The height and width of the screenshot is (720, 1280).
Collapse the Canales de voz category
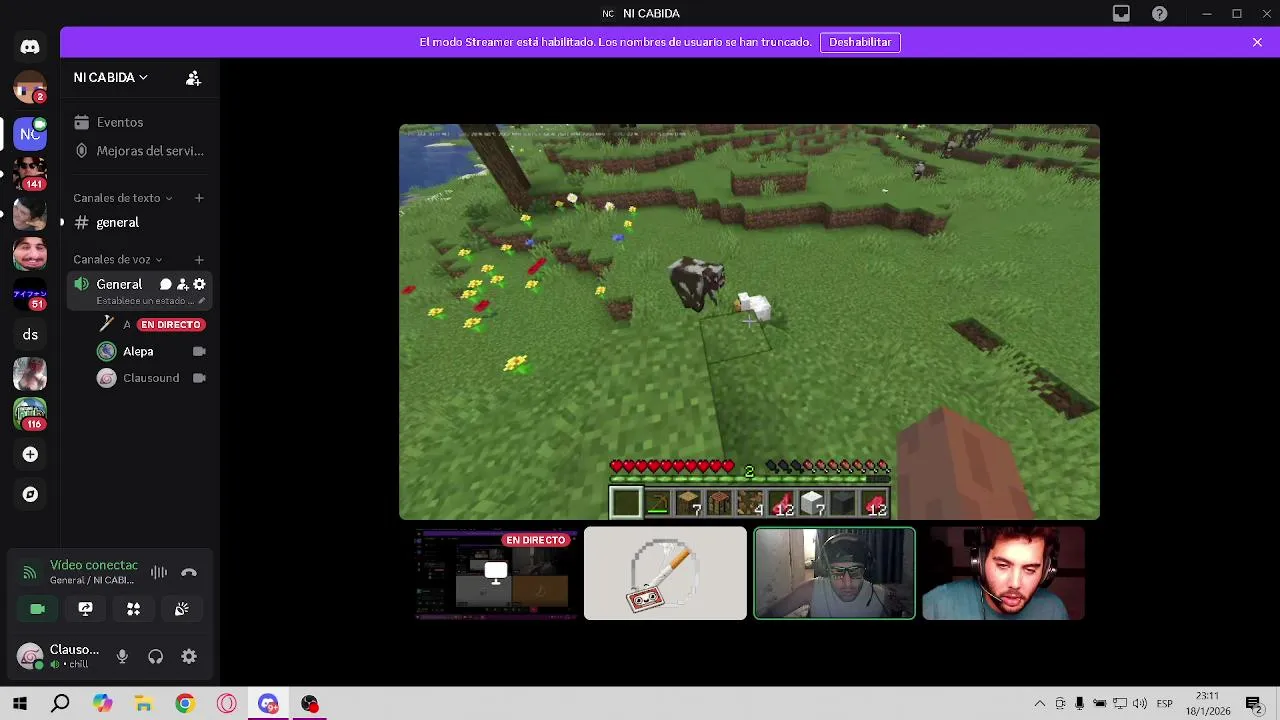click(x=117, y=260)
